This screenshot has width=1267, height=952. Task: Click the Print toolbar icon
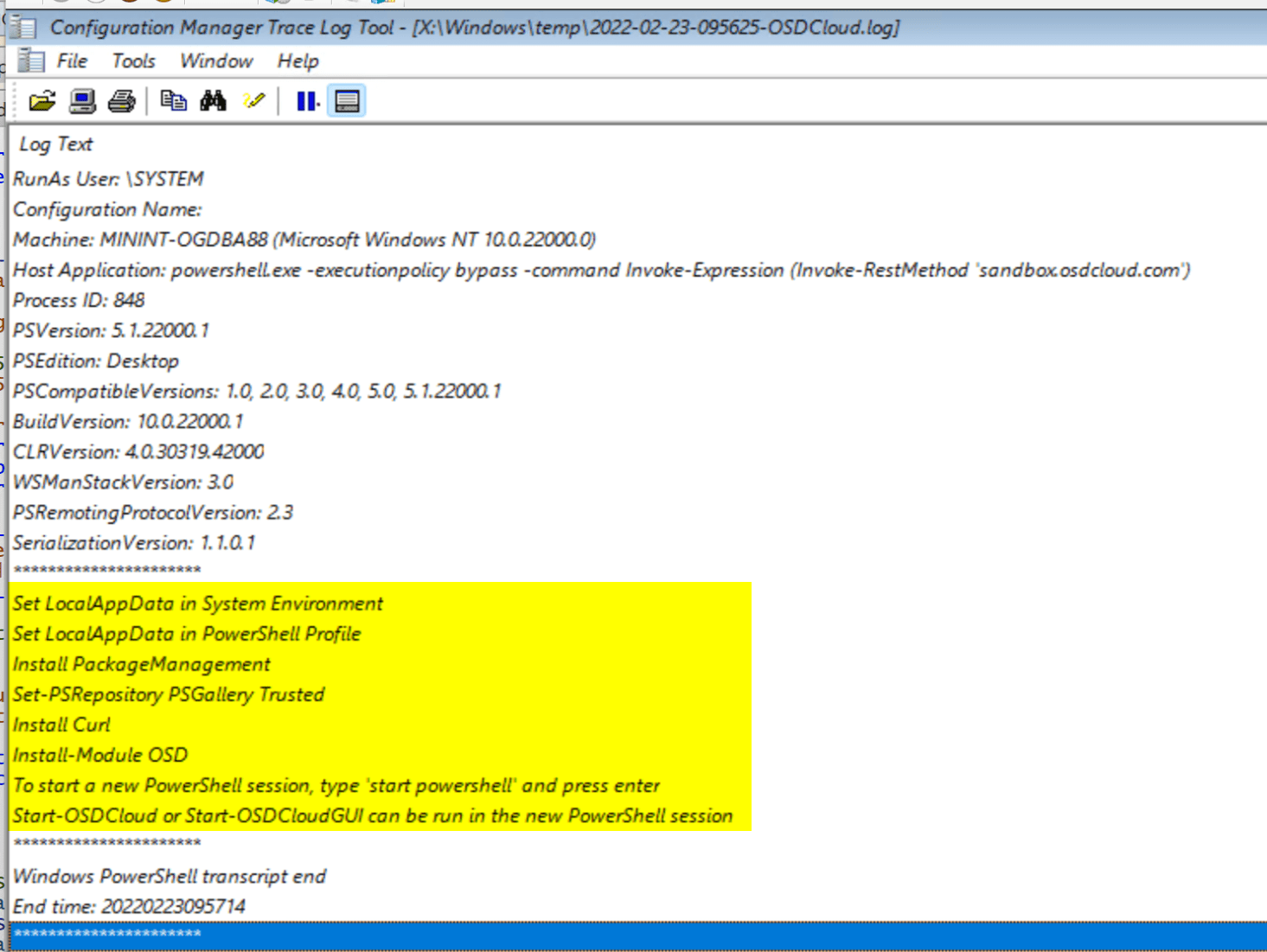click(122, 100)
